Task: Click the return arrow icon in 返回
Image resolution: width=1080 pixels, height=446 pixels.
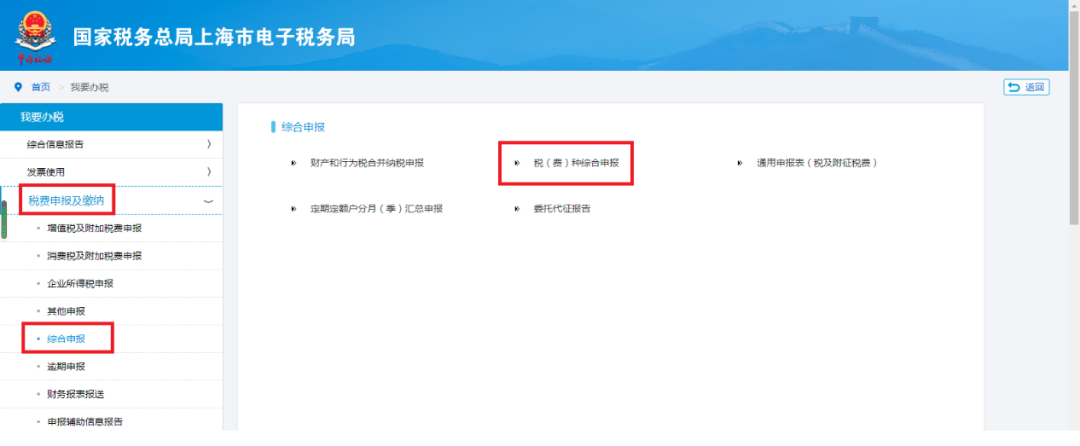Action: 1014,88
